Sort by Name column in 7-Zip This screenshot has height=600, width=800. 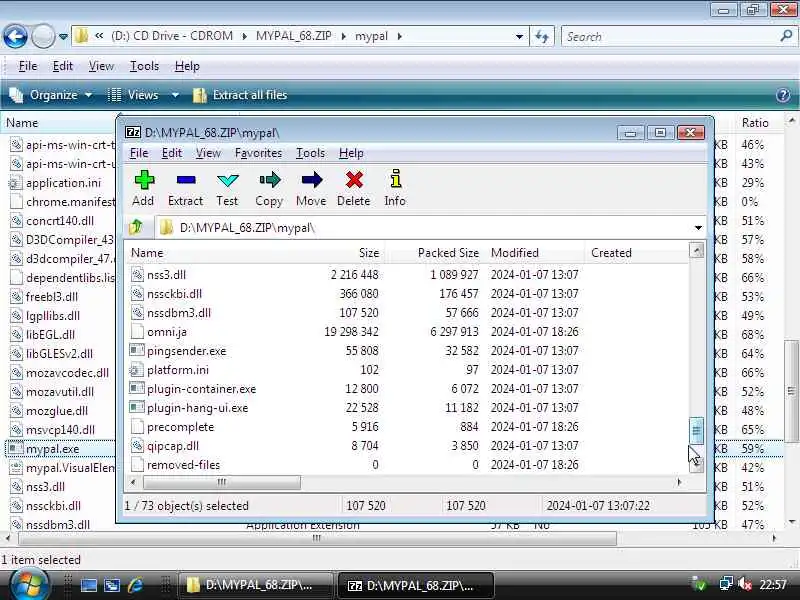(x=147, y=253)
